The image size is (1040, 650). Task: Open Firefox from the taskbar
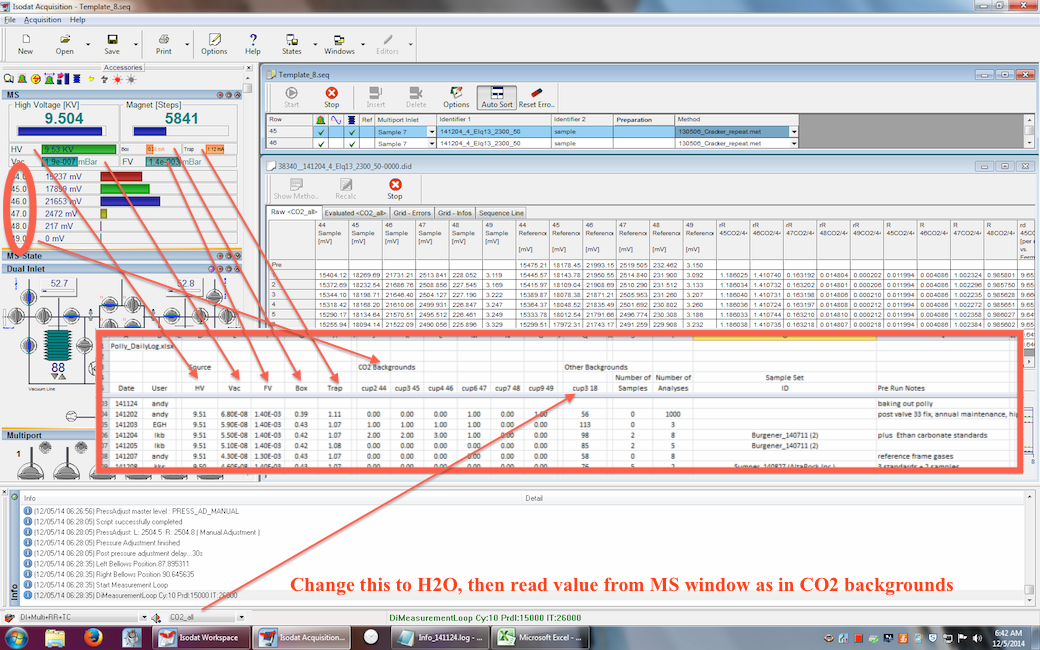[x=94, y=638]
